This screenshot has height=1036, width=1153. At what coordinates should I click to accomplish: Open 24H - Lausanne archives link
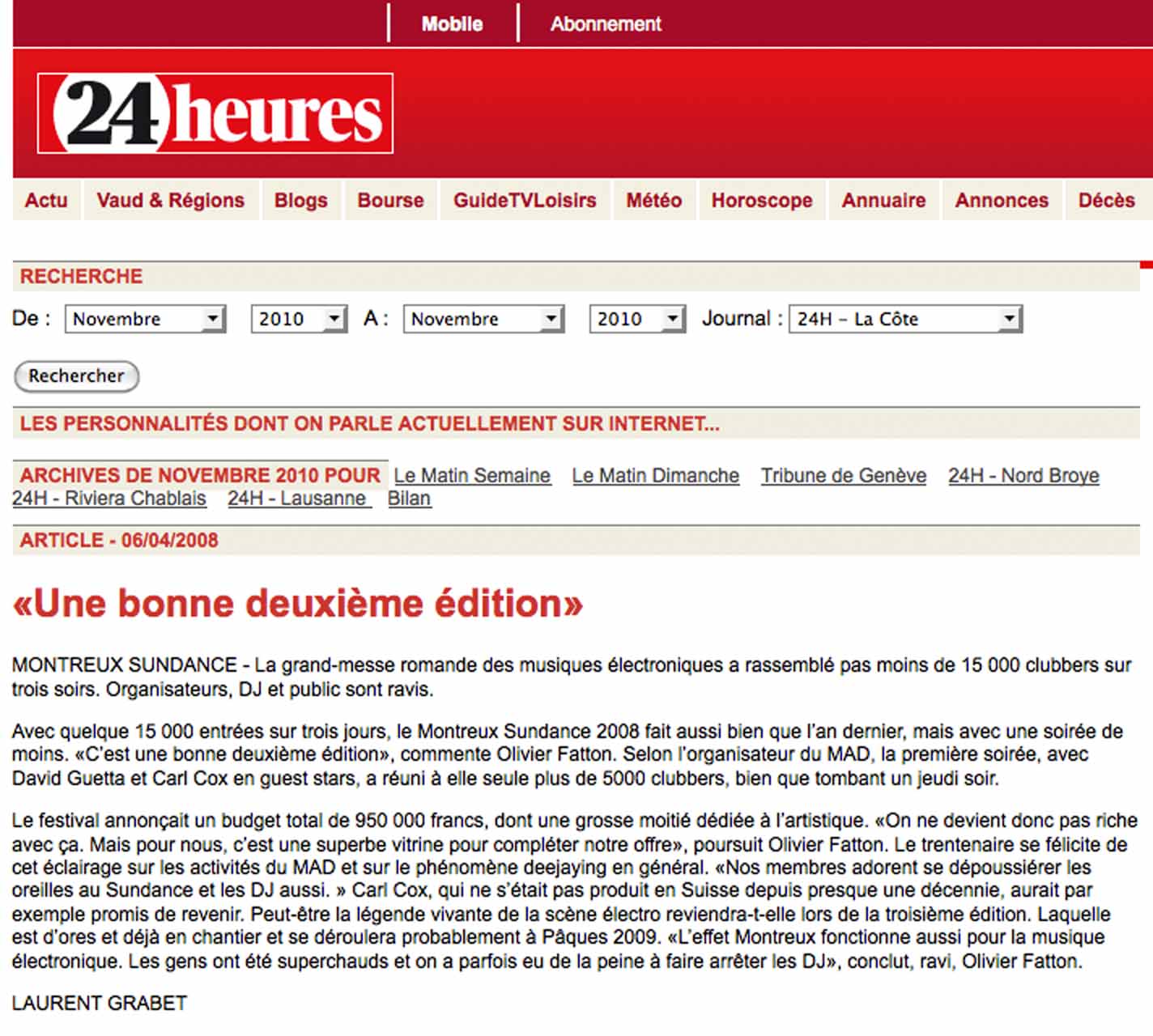(x=299, y=499)
